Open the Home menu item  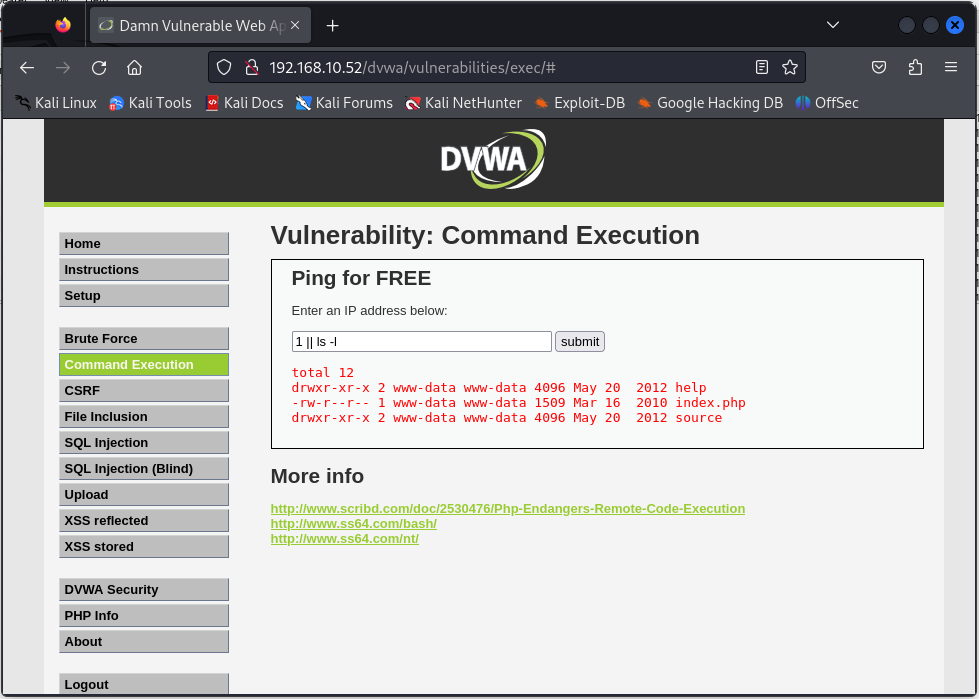click(x=144, y=243)
